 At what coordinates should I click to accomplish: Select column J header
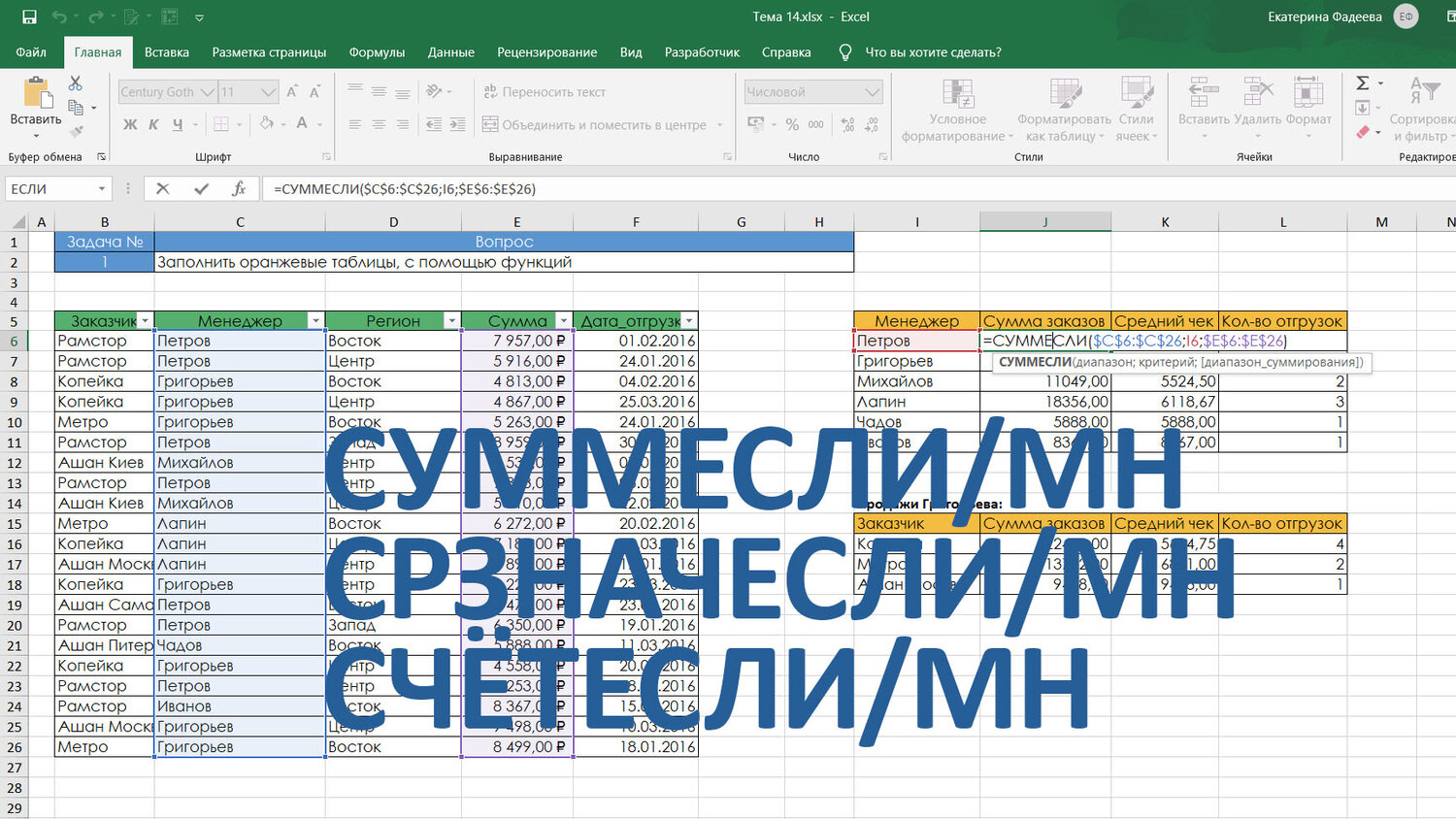pos(1045,222)
